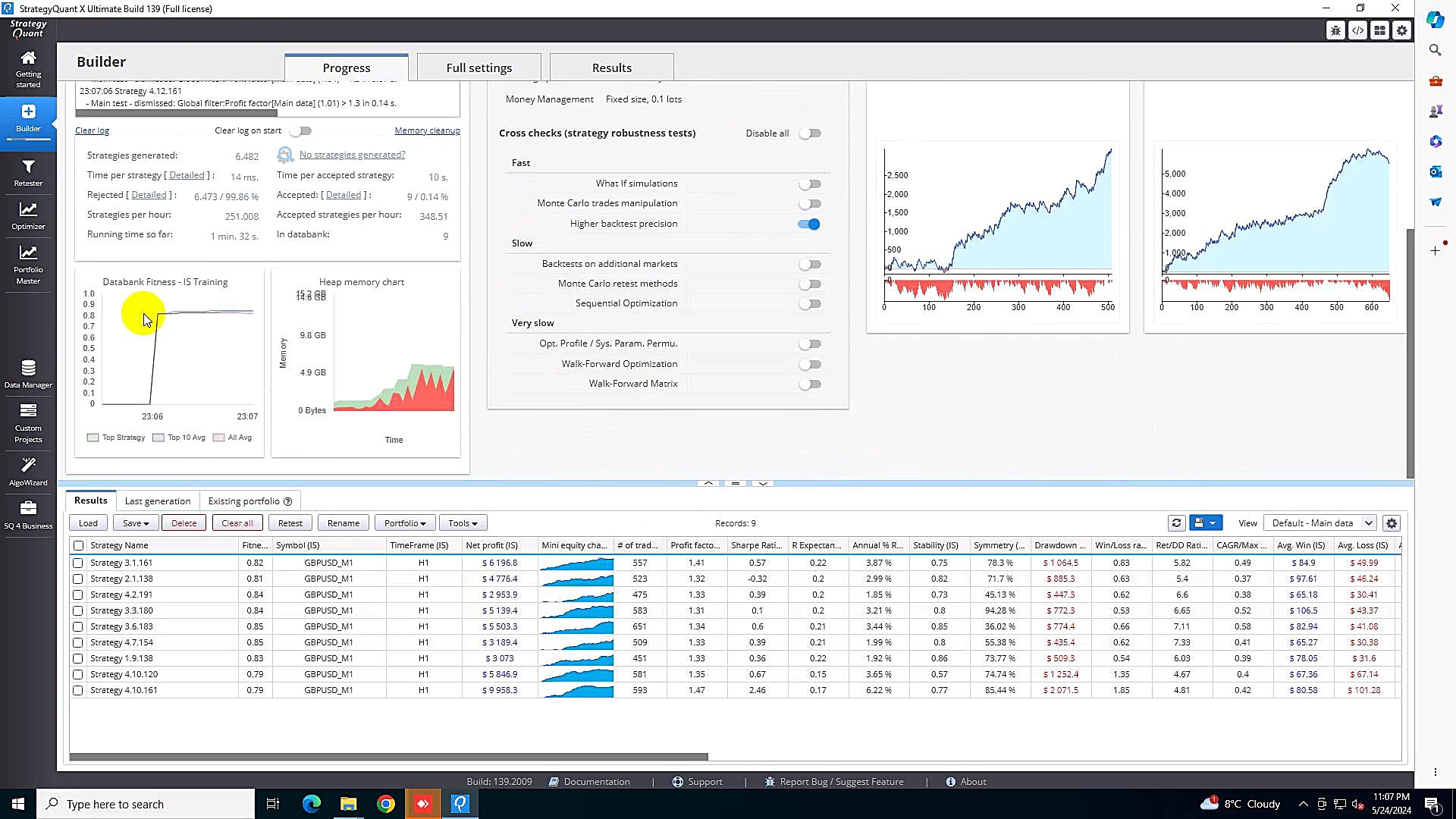
Task: Enable Walk-Forward Matrix toggle
Action: coord(810,384)
